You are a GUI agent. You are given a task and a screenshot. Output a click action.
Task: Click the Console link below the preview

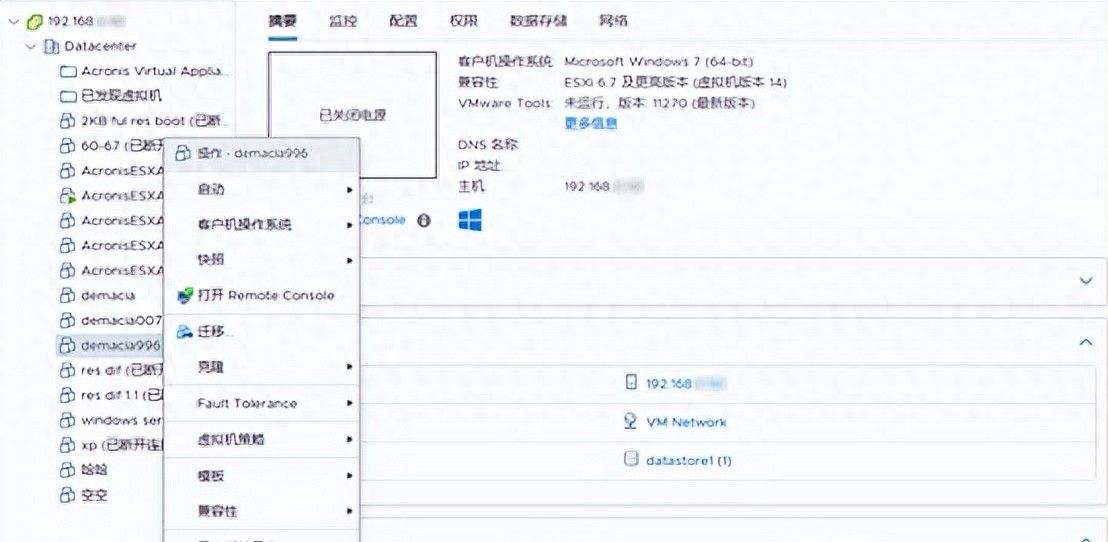(382, 220)
